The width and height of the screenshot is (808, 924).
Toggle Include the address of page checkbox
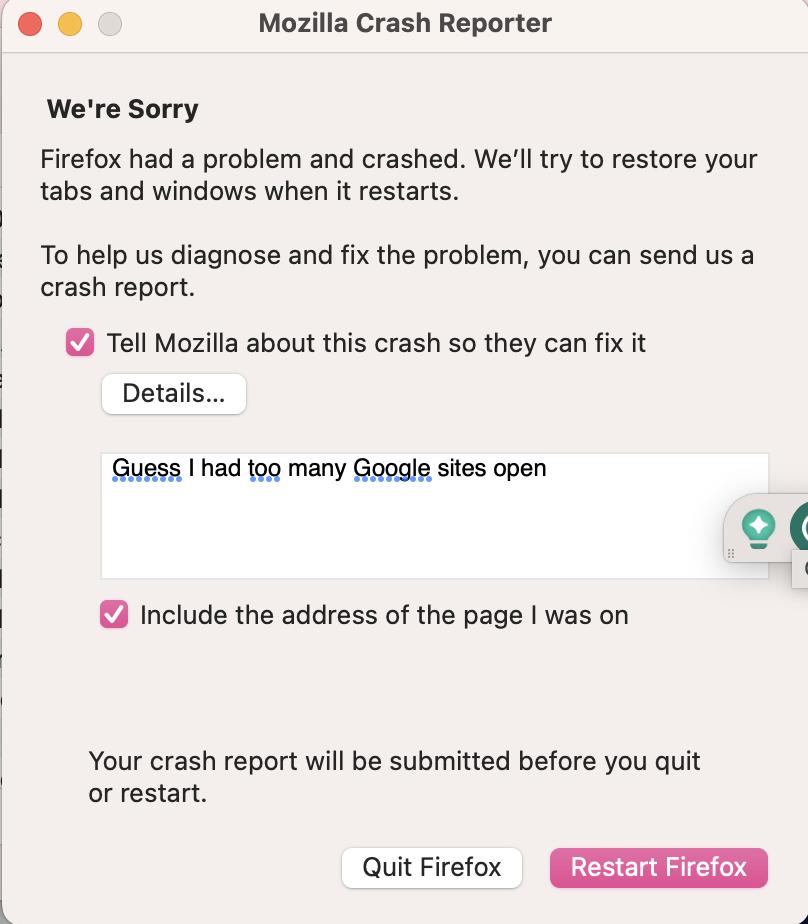pyautogui.click(x=114, y=614)
